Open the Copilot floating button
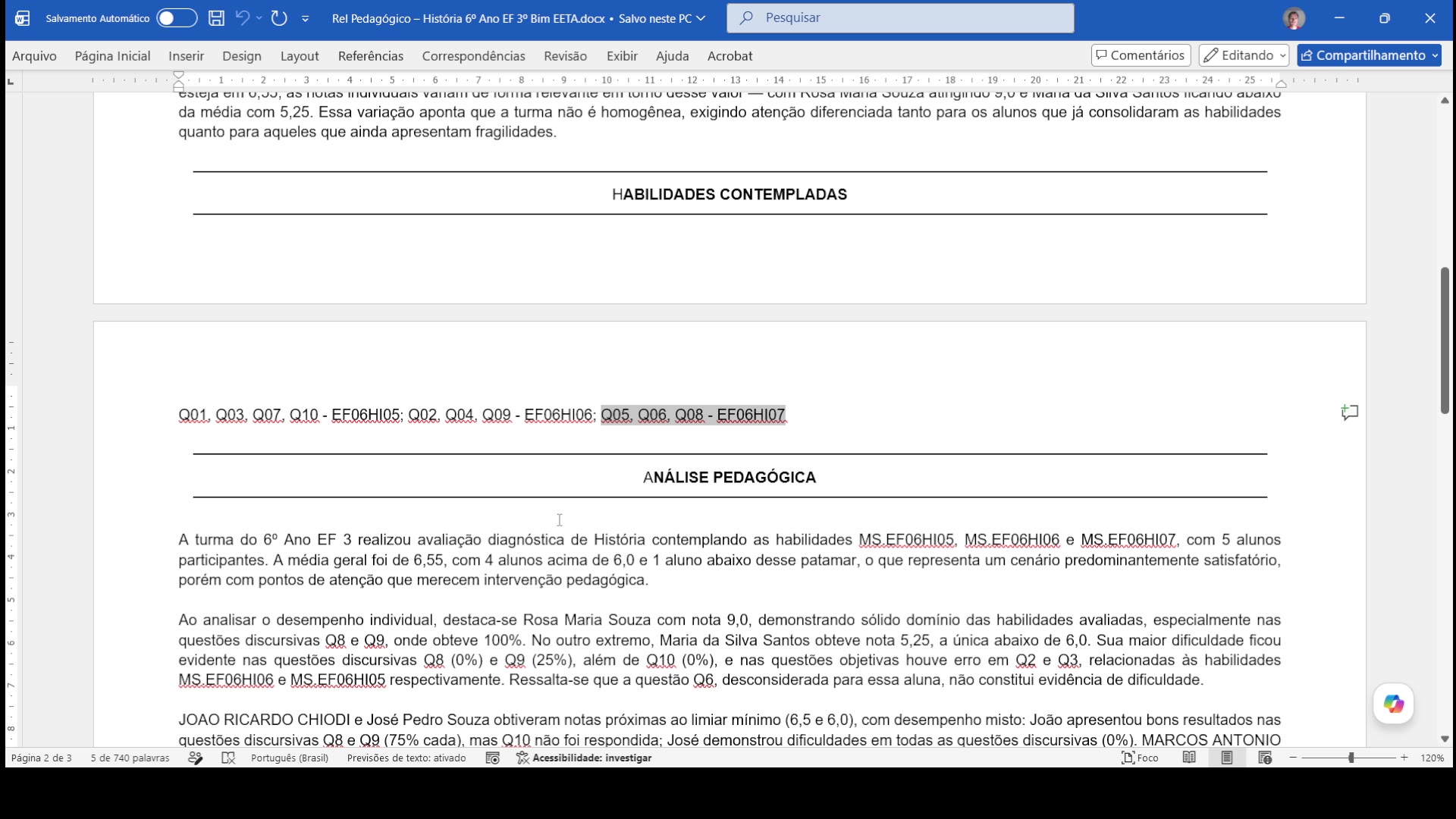 click(x=1394, y=704)
